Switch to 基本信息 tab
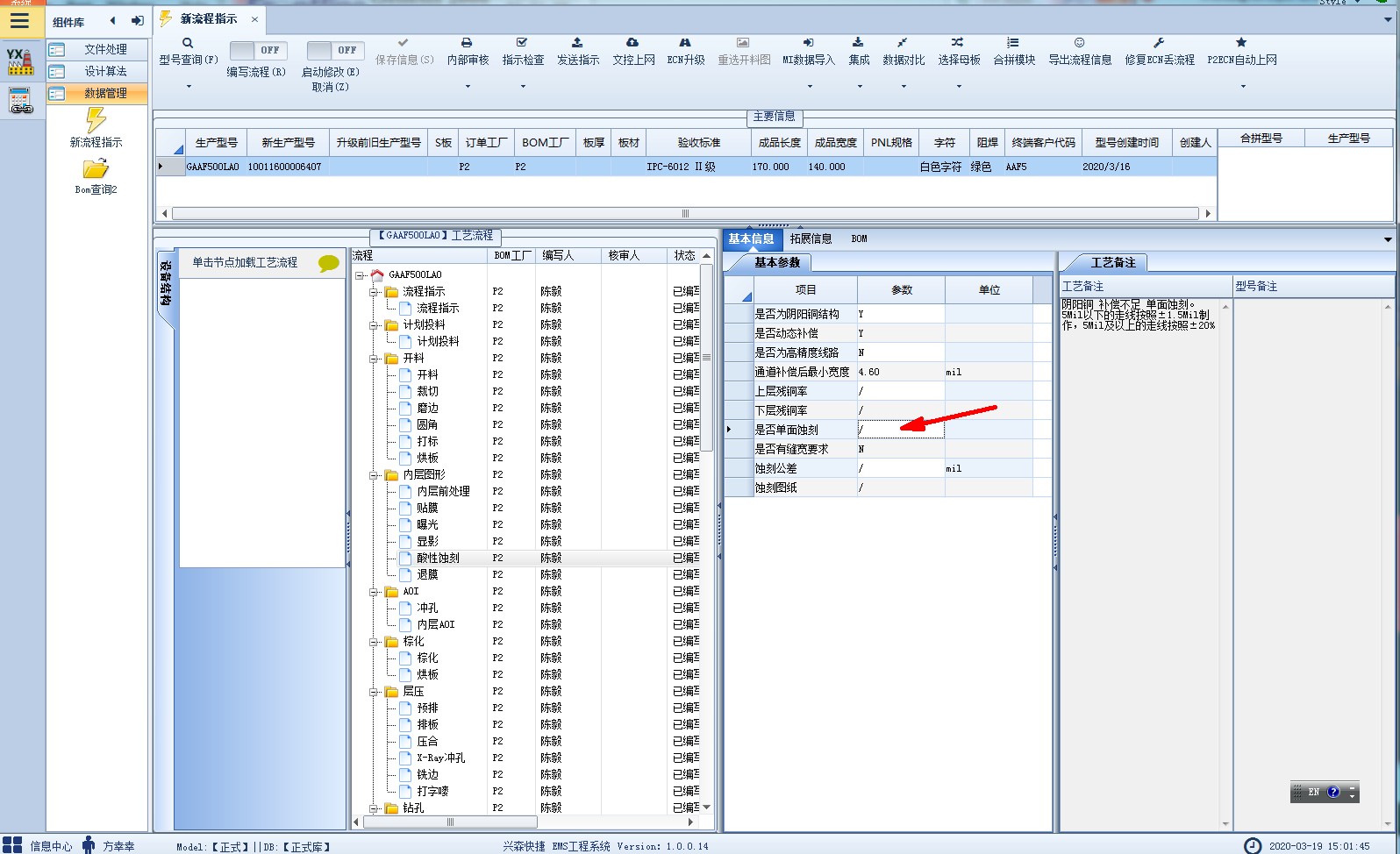This screenshot has height=854, width=1400. pos(751,238)
